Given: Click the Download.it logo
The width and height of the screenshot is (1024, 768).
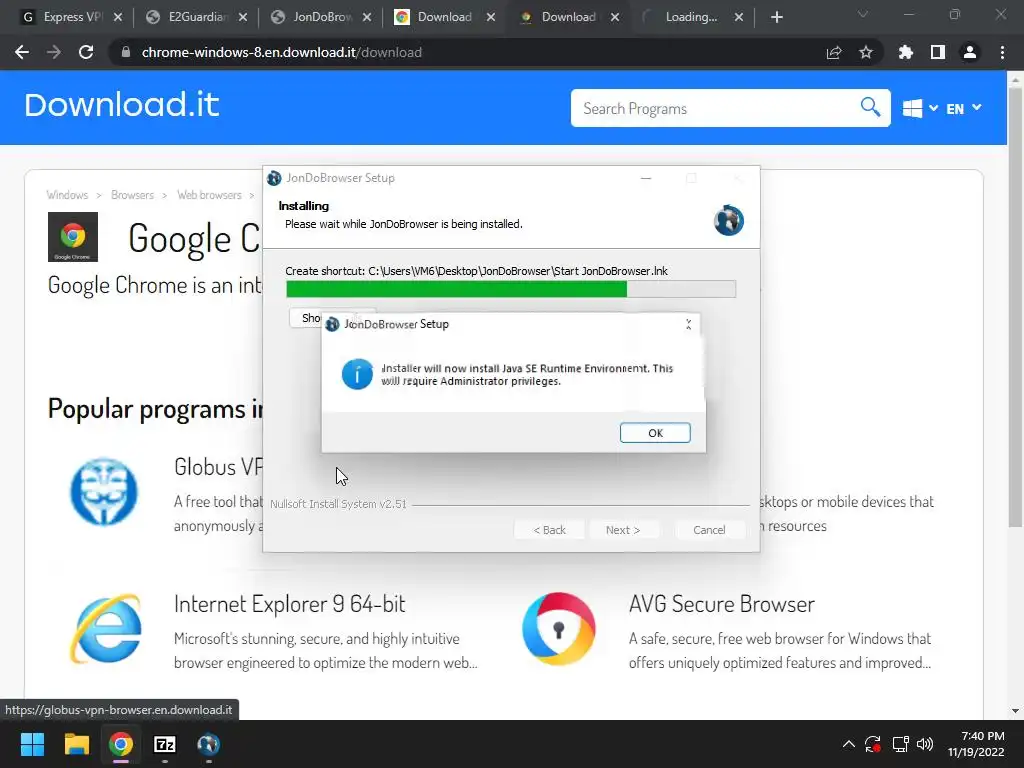Looking at the screenshot, I should coord(121,105).
